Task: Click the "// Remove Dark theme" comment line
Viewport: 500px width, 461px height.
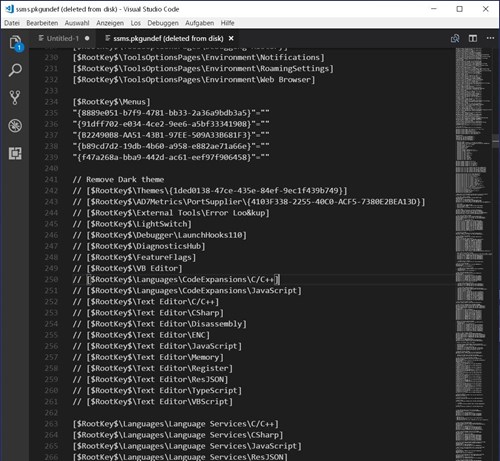Action: point(118,180)
